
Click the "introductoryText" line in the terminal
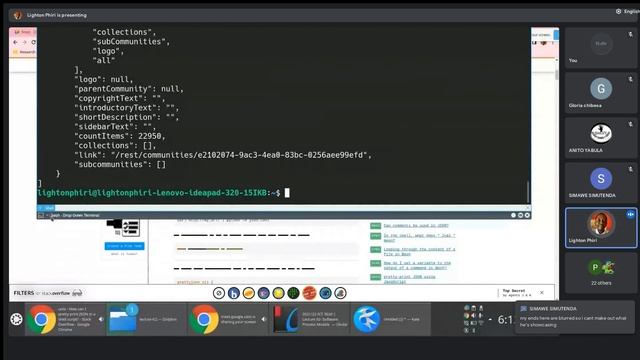pos(127,108)
